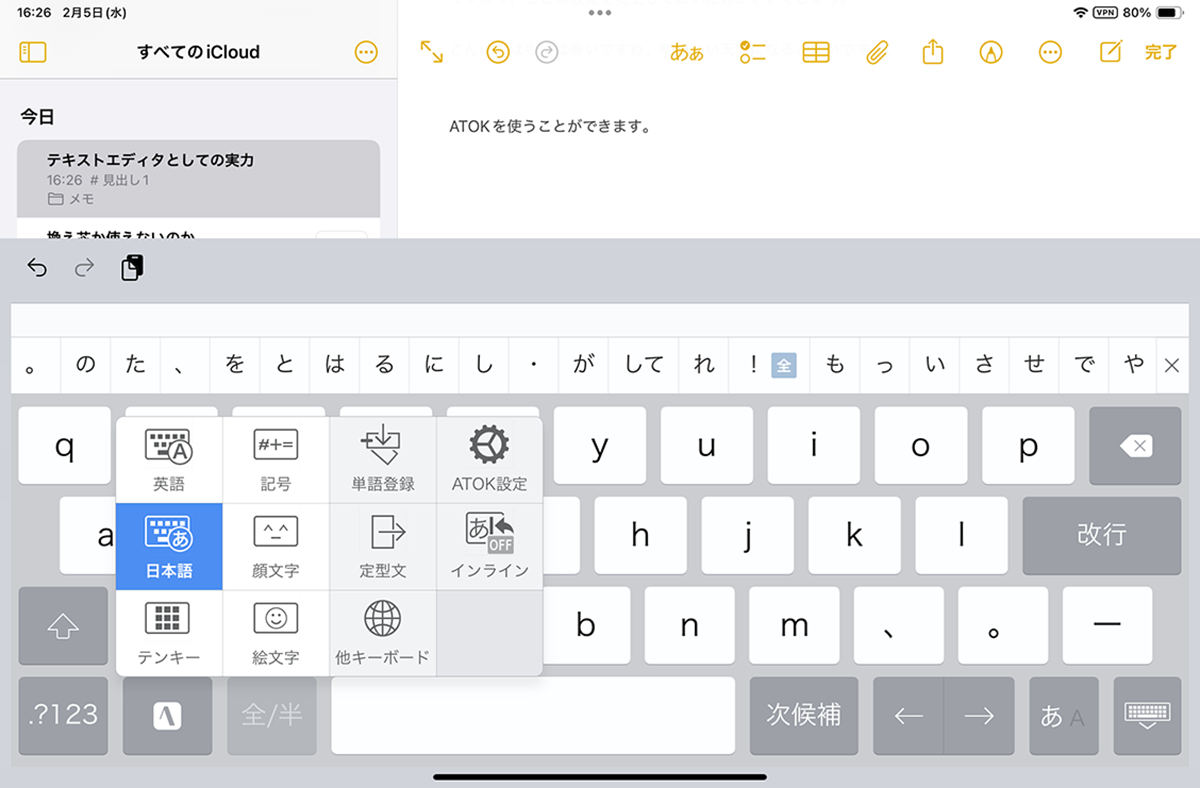Screen dimensions: 1200x788
Task: Open 絵文字 emoji keyboard
Action: point(276,633)
